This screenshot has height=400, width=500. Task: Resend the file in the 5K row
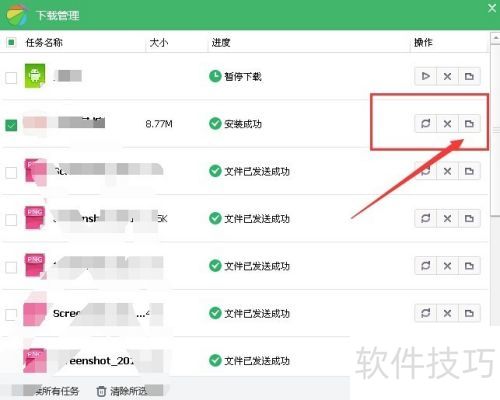pos(425,218)
